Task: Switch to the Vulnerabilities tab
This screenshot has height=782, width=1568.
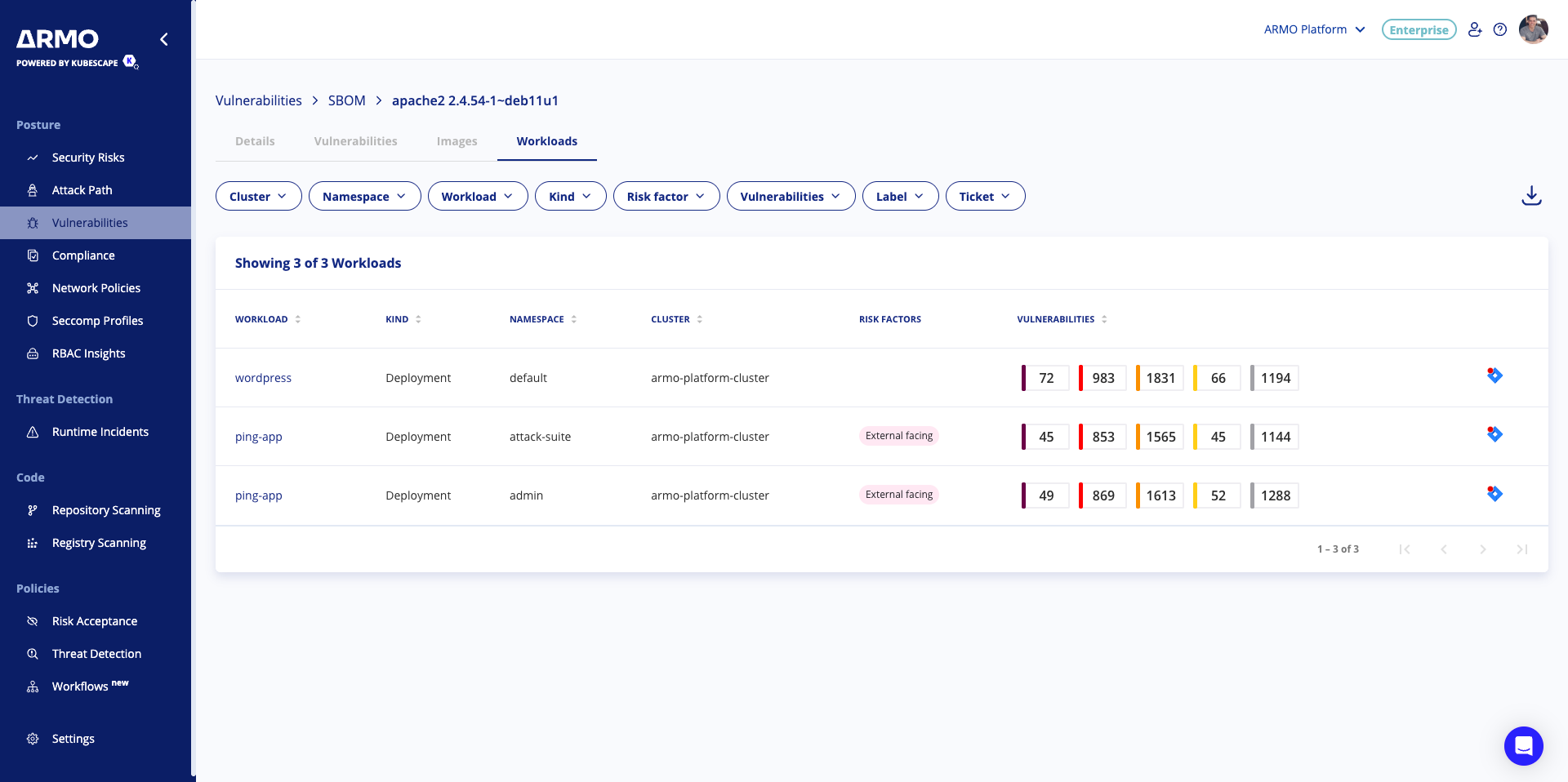Action: point(356,141)
